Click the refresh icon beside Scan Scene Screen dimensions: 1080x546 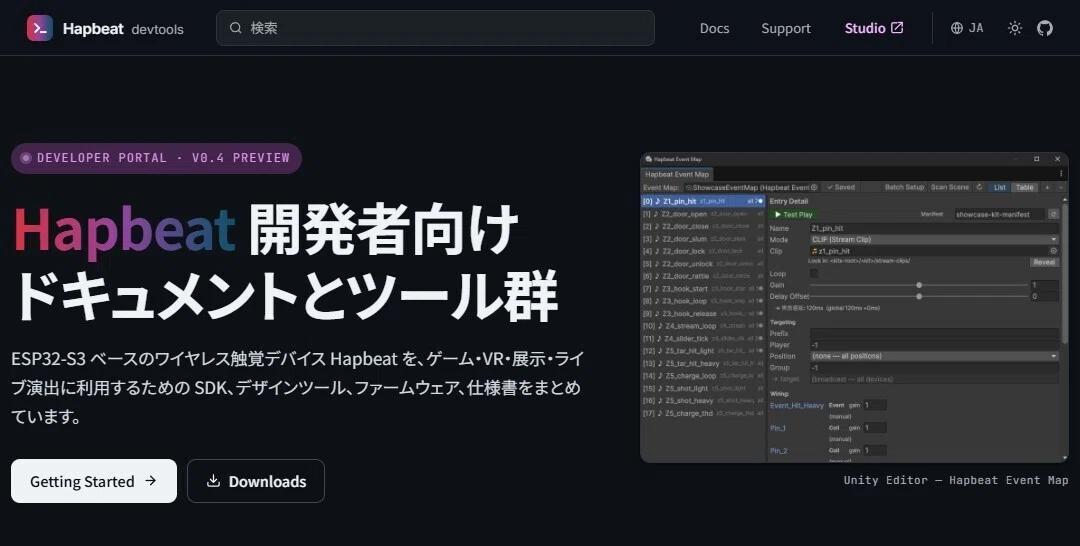(x=979, y=187)
